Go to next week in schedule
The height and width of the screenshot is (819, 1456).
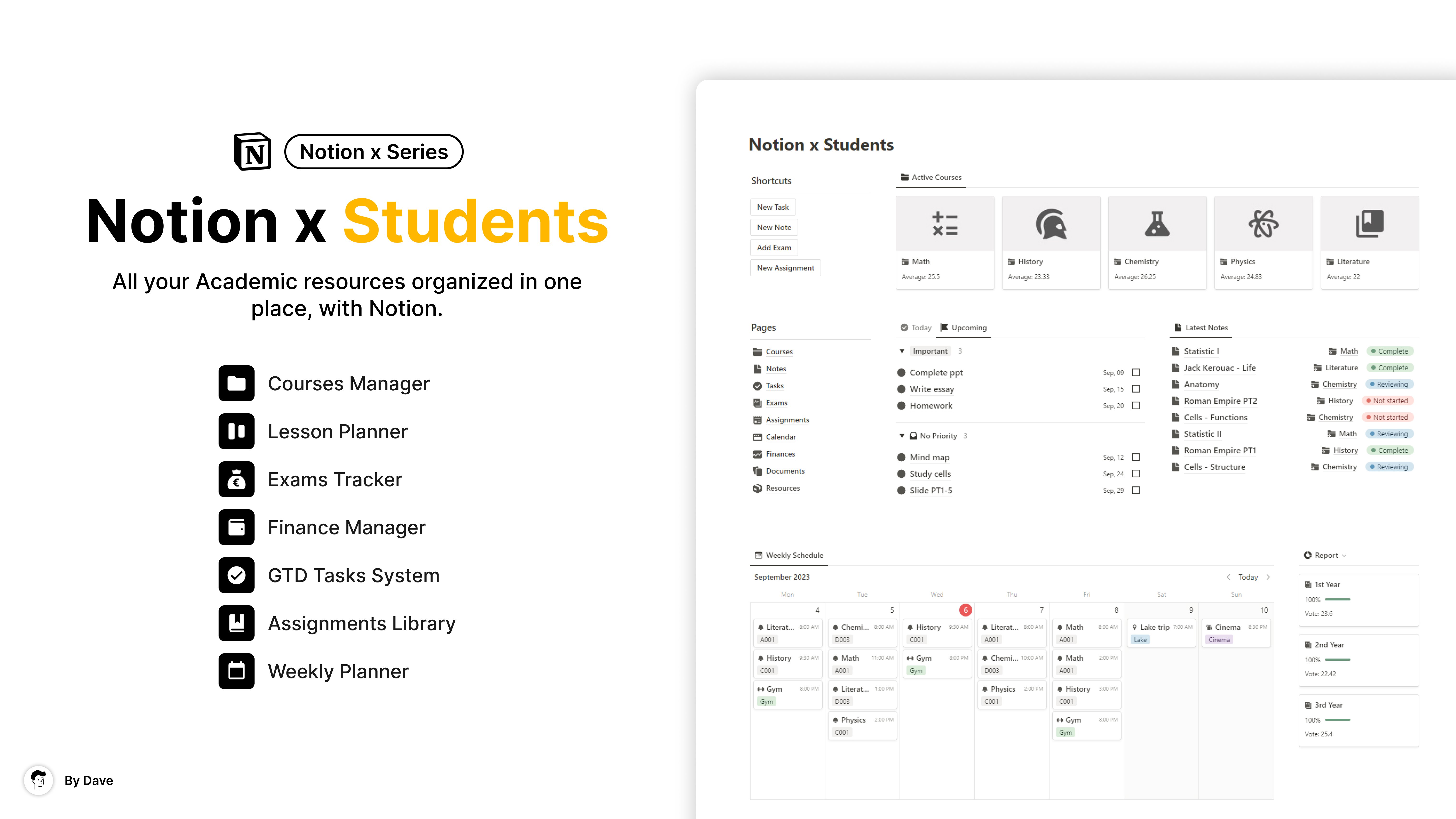1268,577
